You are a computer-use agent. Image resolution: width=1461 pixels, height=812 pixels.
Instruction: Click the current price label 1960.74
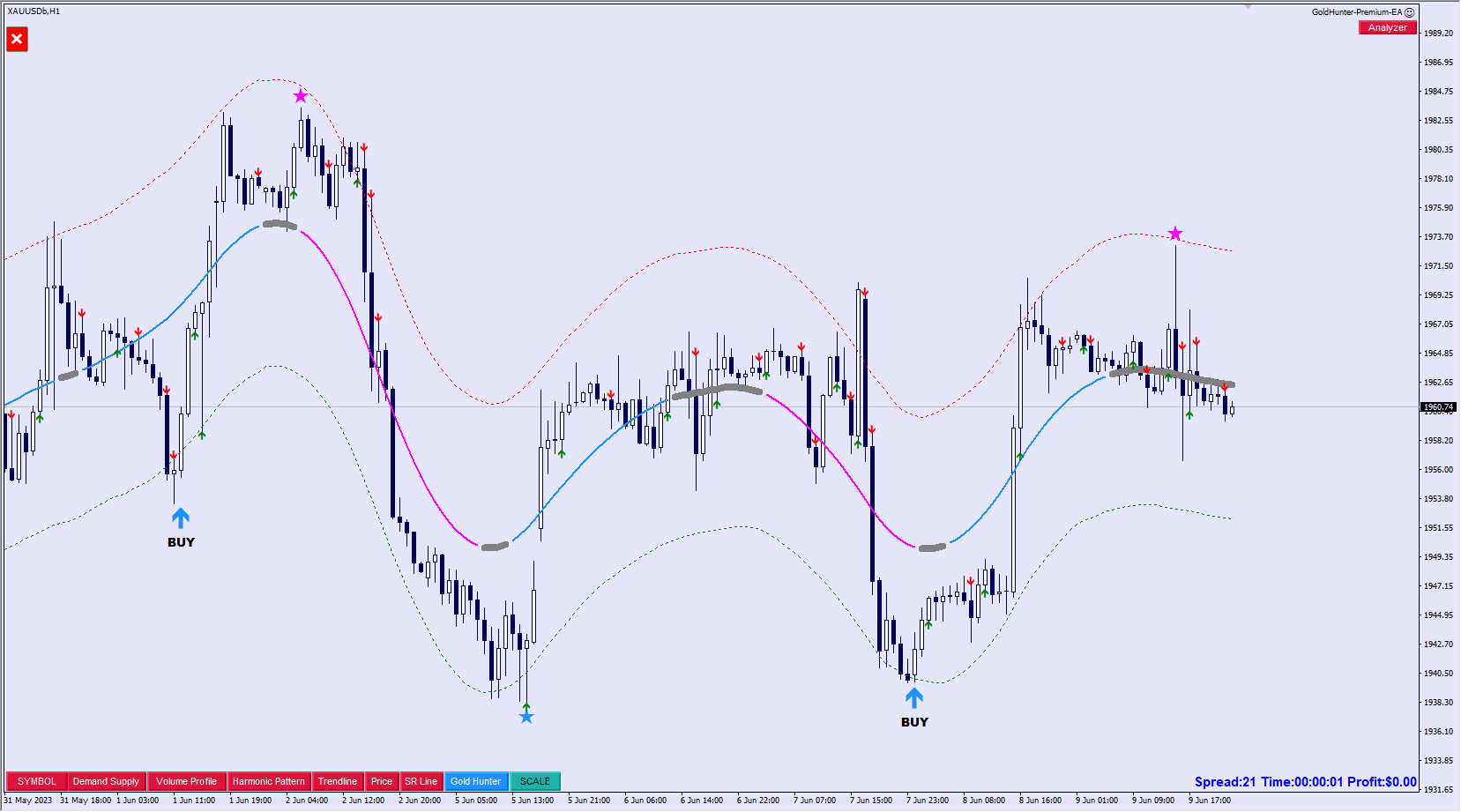1438,407
